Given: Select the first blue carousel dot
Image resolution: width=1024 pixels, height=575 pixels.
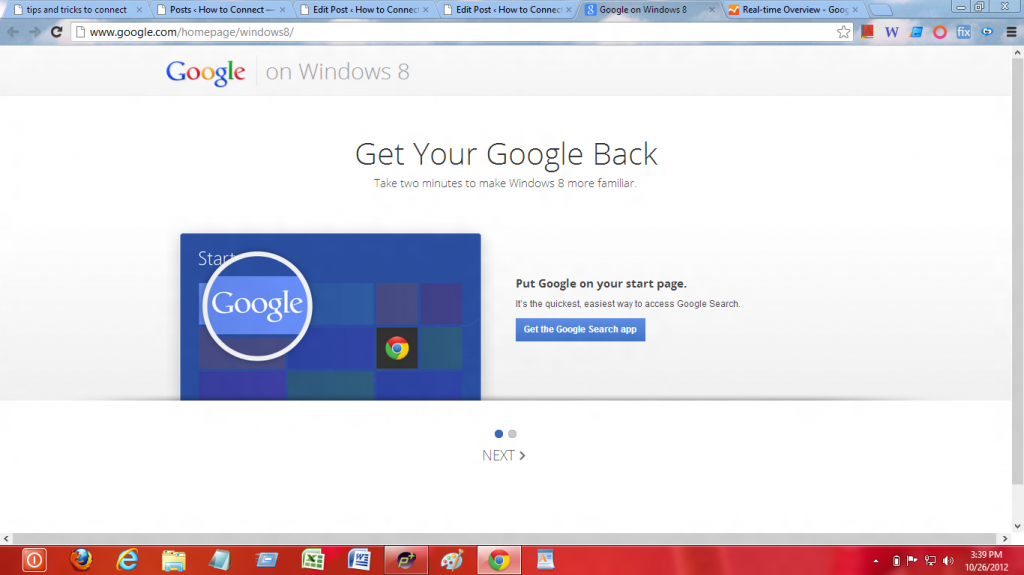Looking at the screenshot, I should pos(499,434).
